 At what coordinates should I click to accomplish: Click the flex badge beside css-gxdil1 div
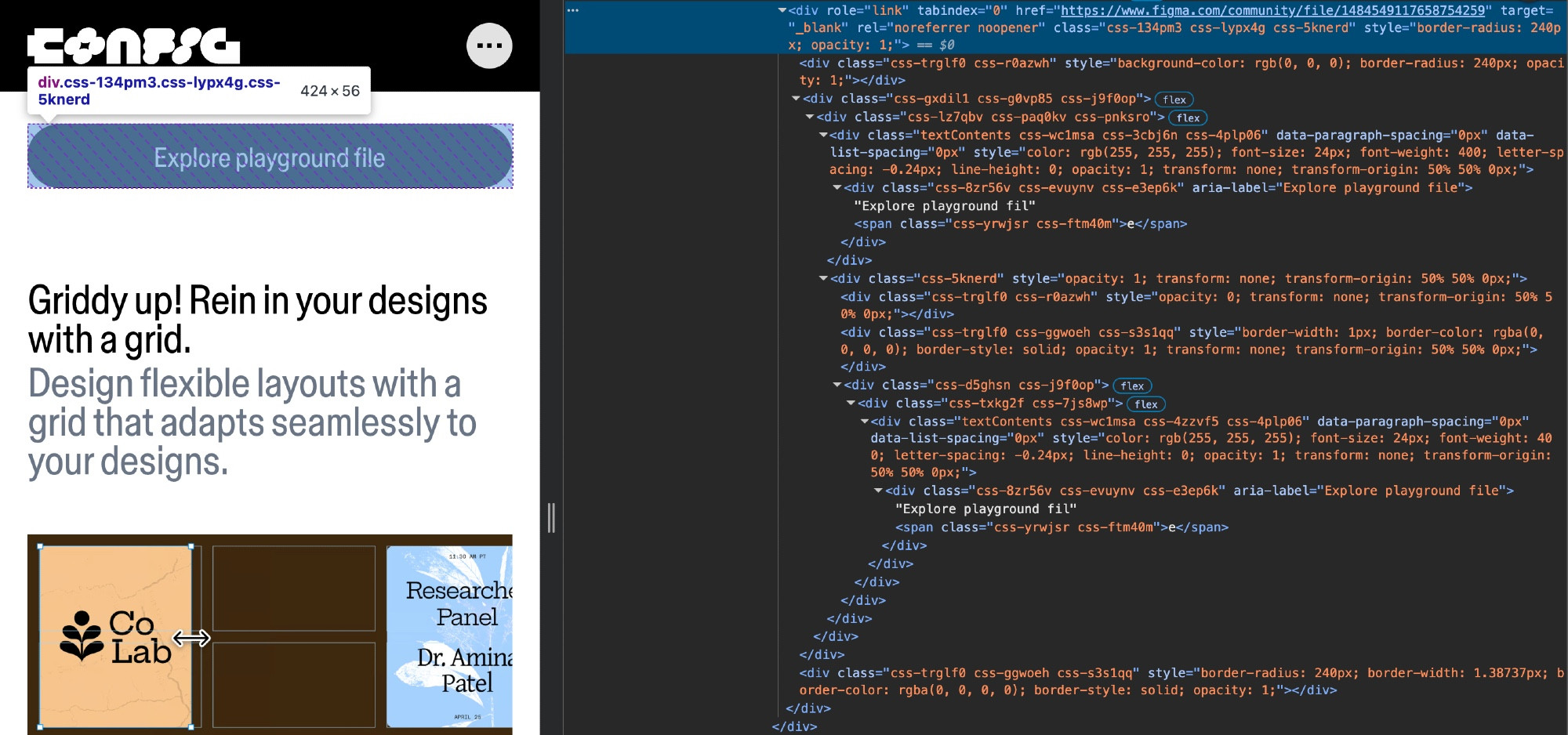tap(1174, 100)
